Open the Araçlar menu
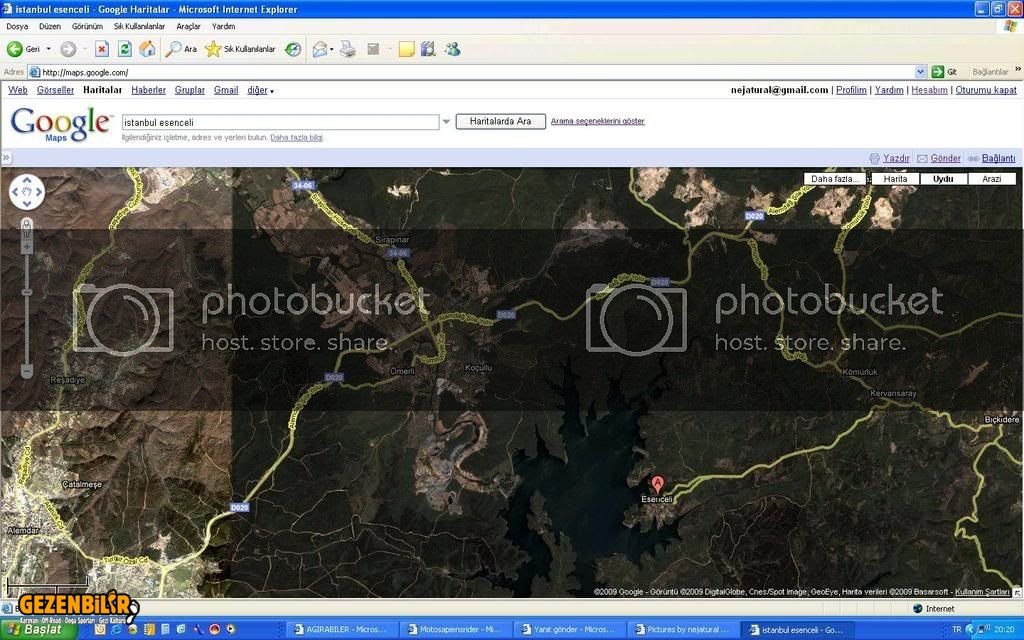 (x=188, y=26)
